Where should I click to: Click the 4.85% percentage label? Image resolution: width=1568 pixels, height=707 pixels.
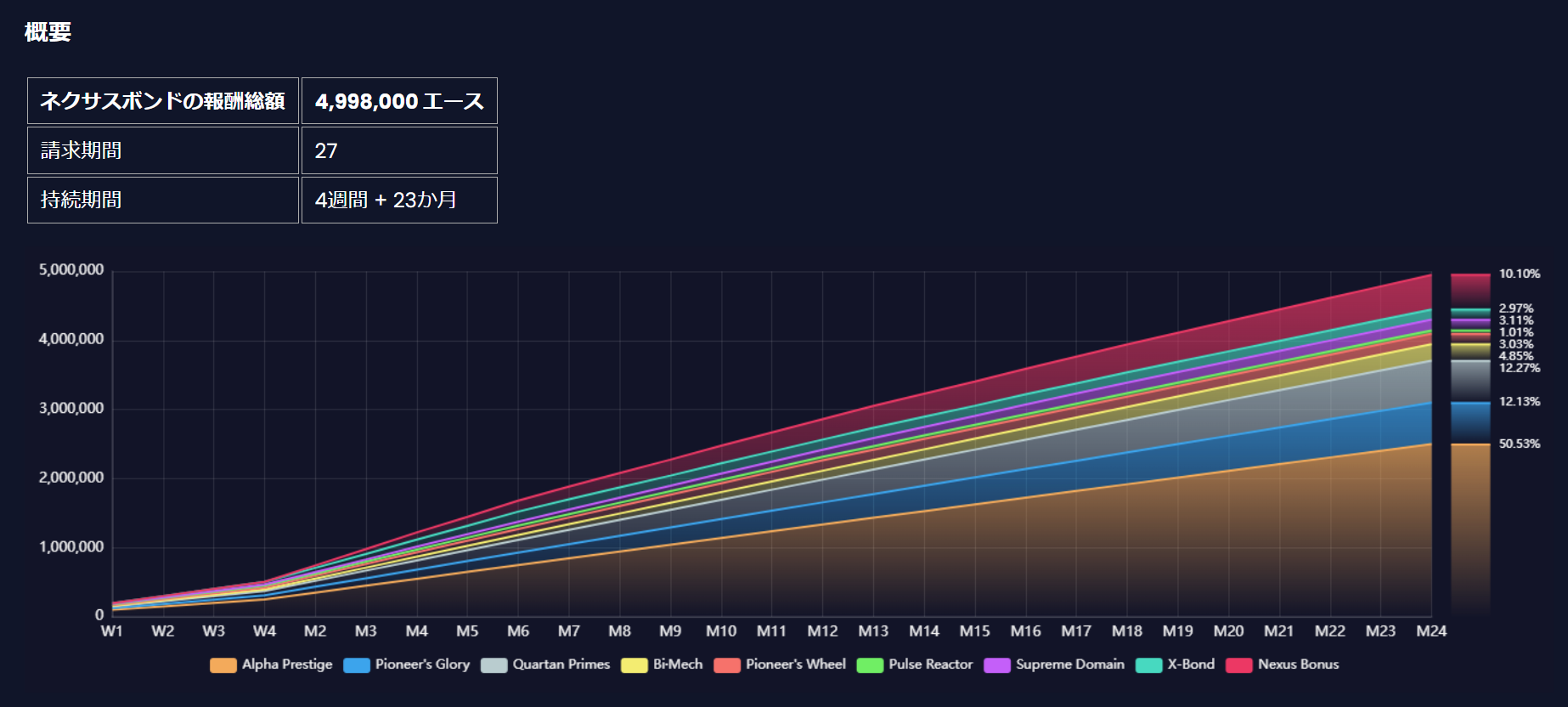pos(1516,356)
